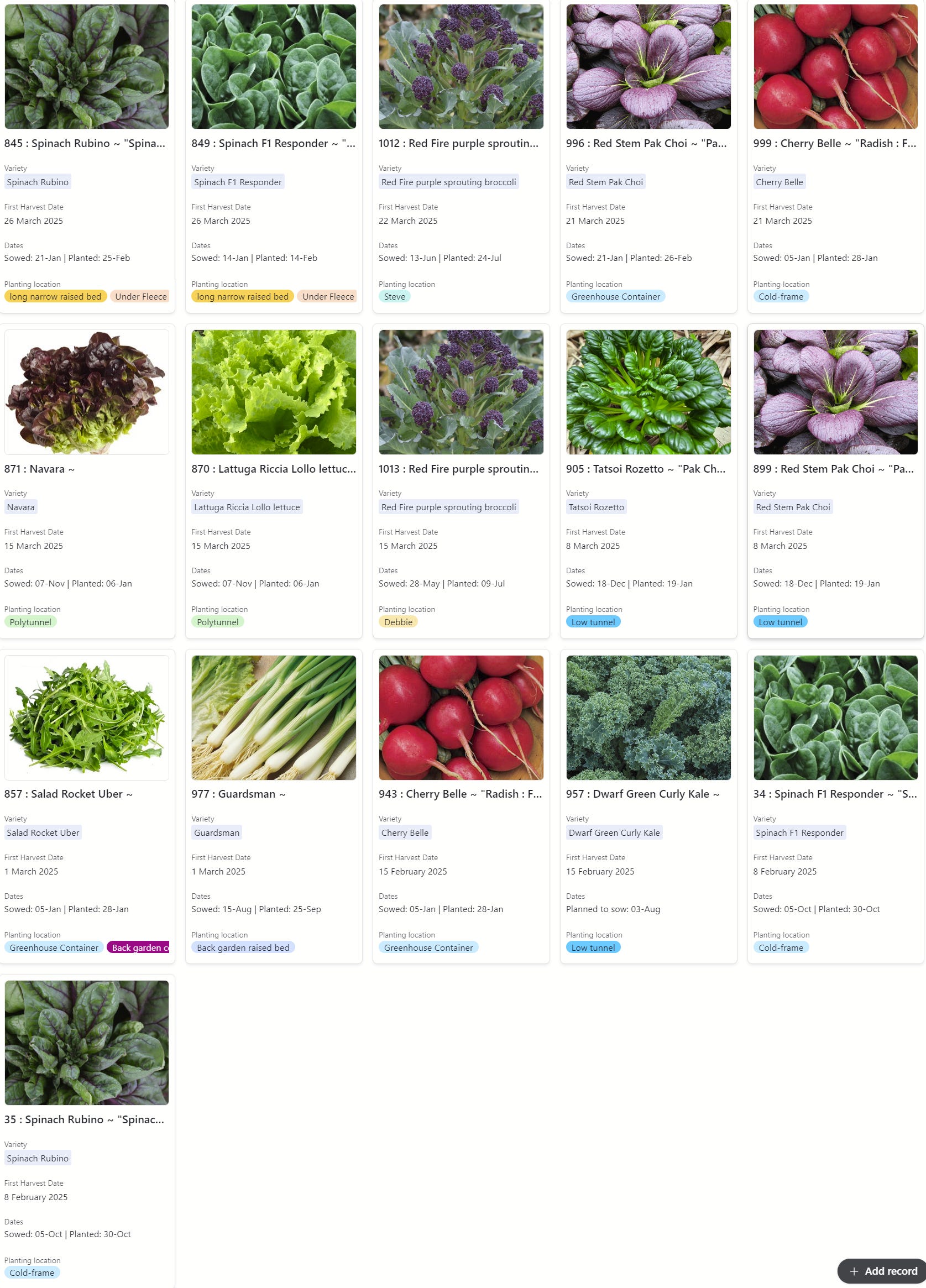Click the Guardsman variety chip
The width and height of the screenshot is (926, 1288).
pyautogui.click(x=217, y=833)
